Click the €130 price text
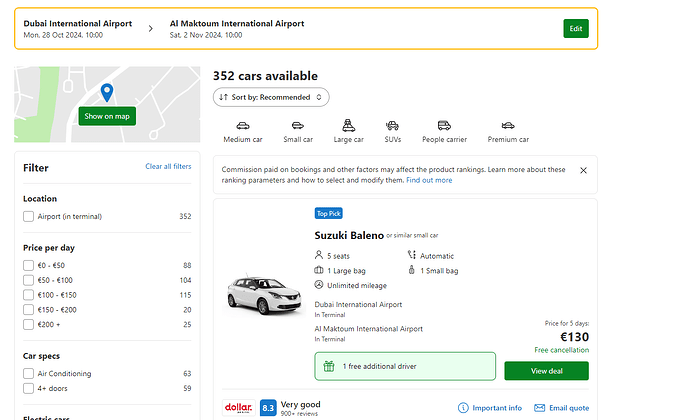Viewport: 690px width, 420px height. pyautogui.click(x=575, y=337)
